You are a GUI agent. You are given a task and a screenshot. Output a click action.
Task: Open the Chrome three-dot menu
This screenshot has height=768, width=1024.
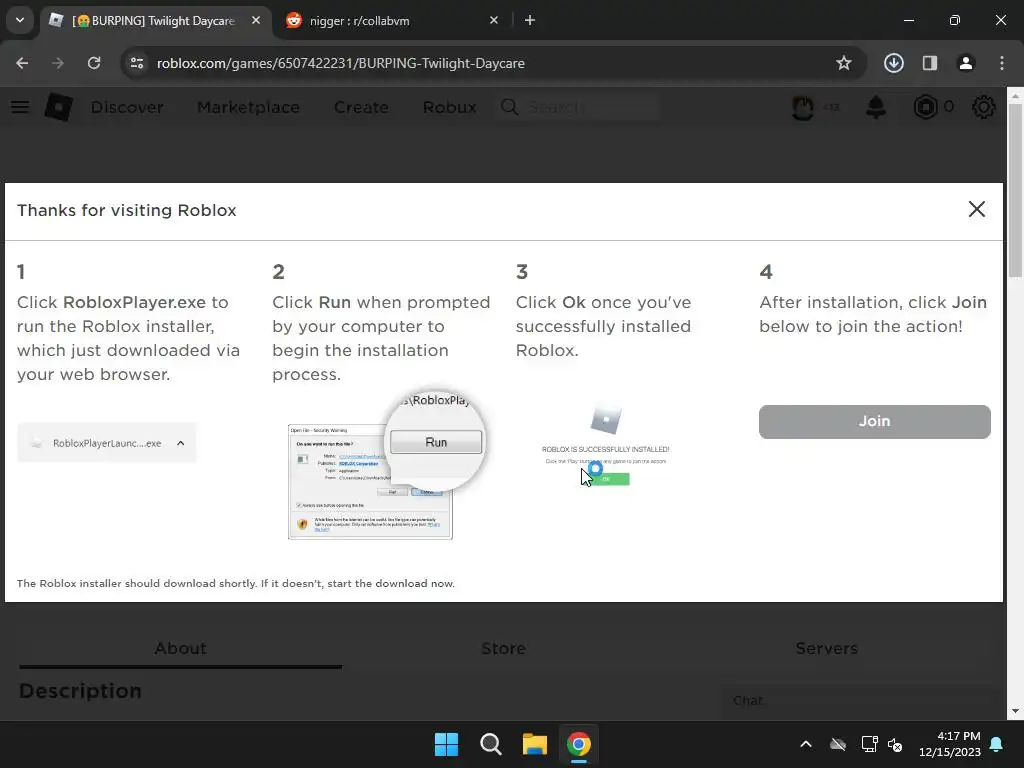[1002, 63]
